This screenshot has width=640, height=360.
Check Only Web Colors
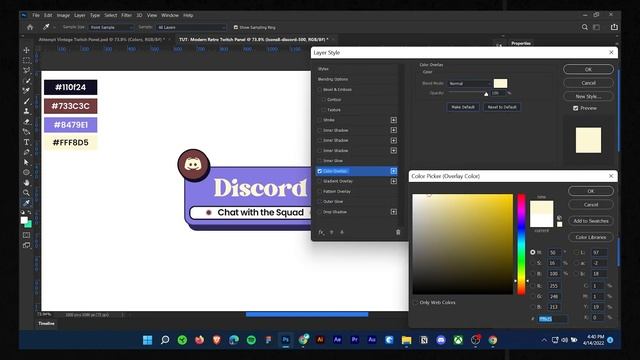416,302
